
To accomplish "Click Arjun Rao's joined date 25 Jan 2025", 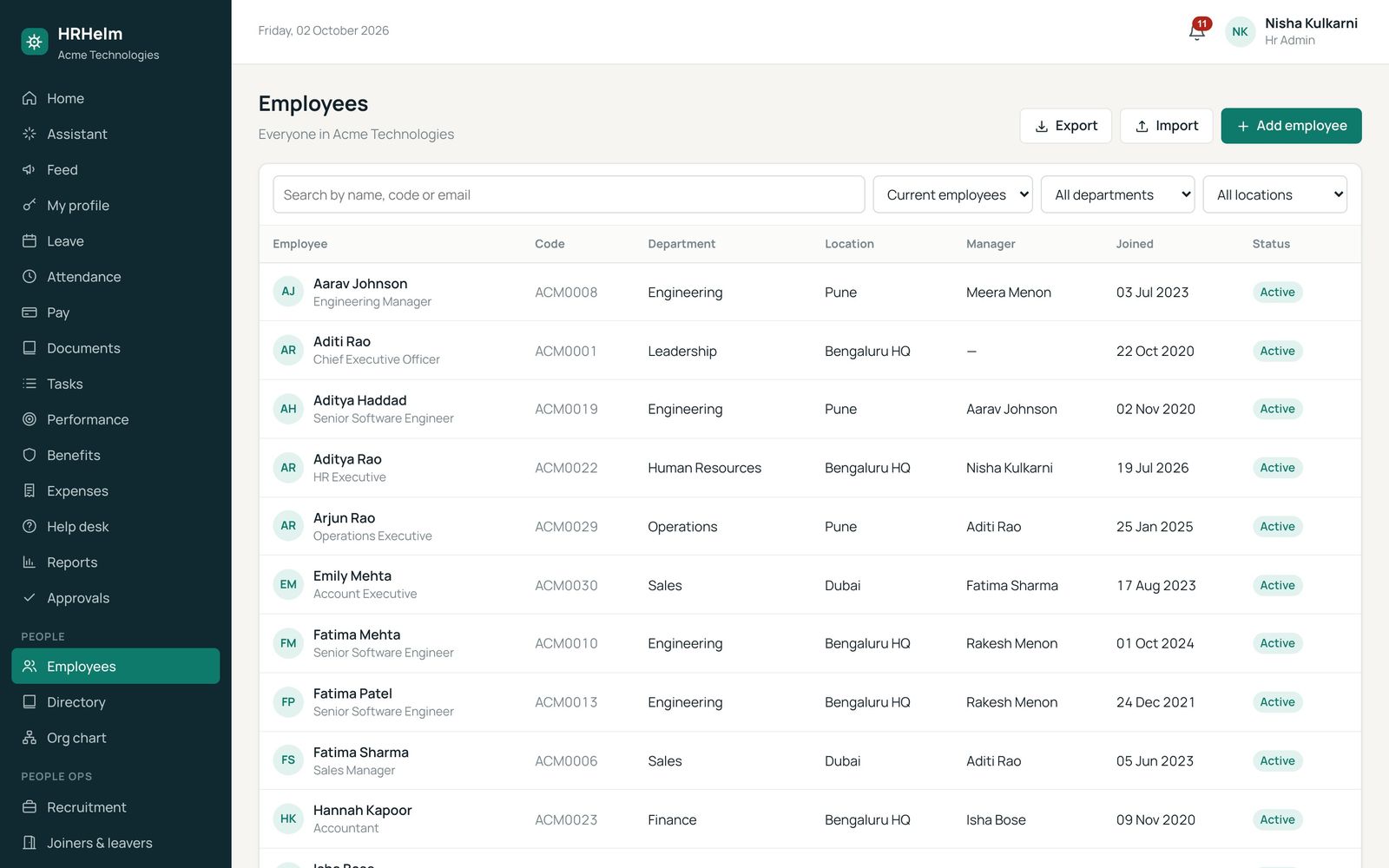I will click(x=1155, y=526).
